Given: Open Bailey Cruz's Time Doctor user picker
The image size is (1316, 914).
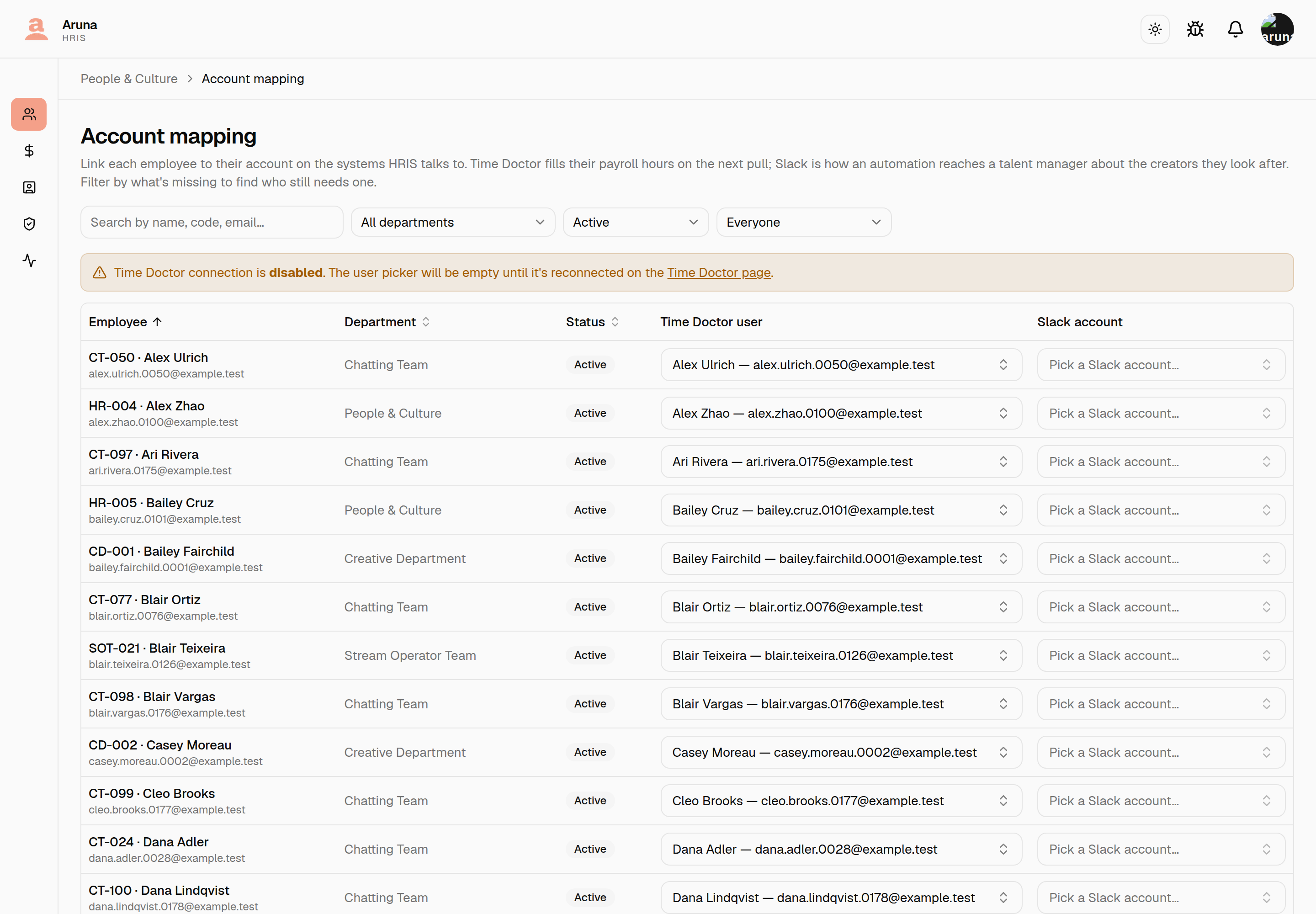Looking at the screenshot, I should [x=841, y=510].
